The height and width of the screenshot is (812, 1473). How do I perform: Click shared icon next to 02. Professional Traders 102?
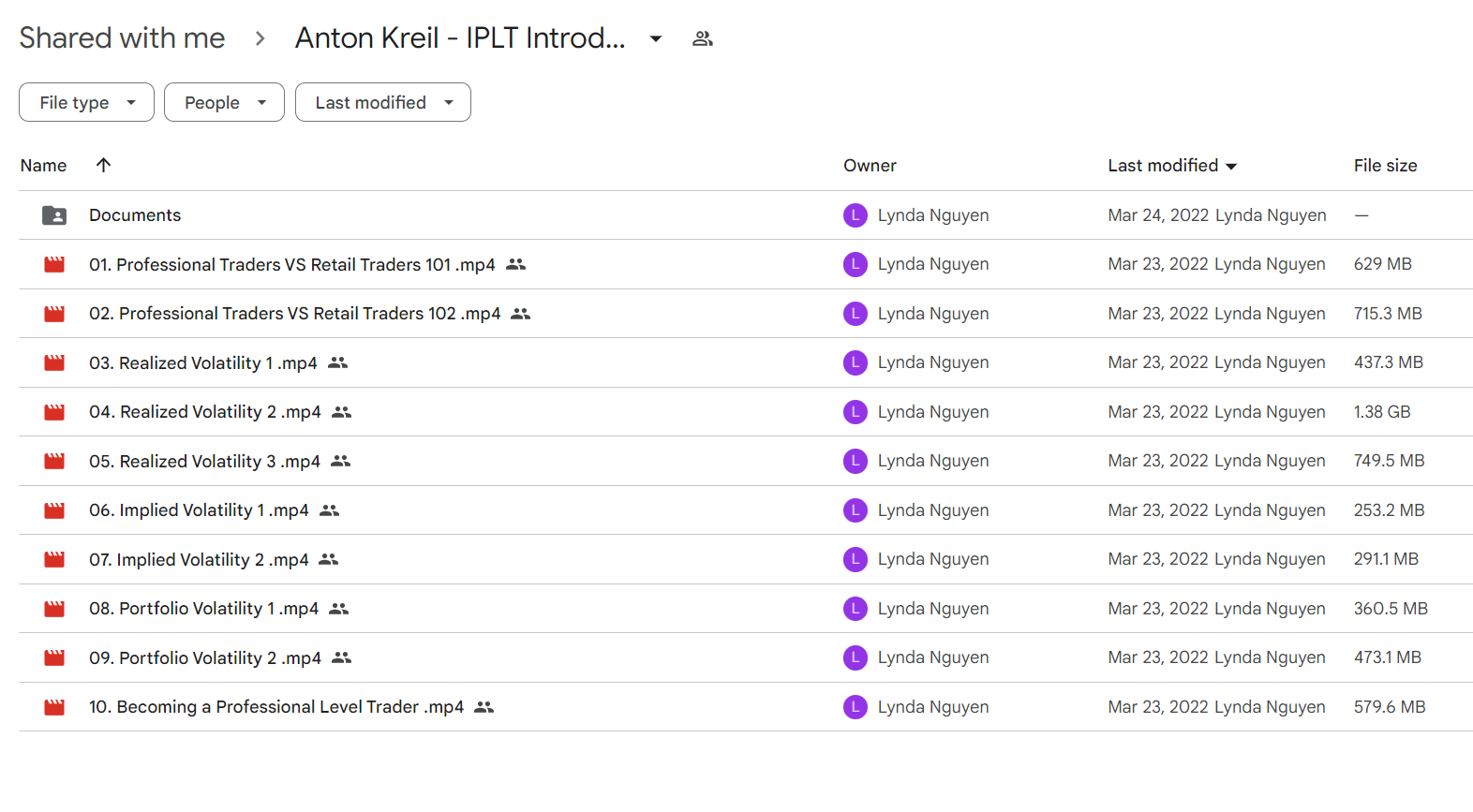coord(521,314)
